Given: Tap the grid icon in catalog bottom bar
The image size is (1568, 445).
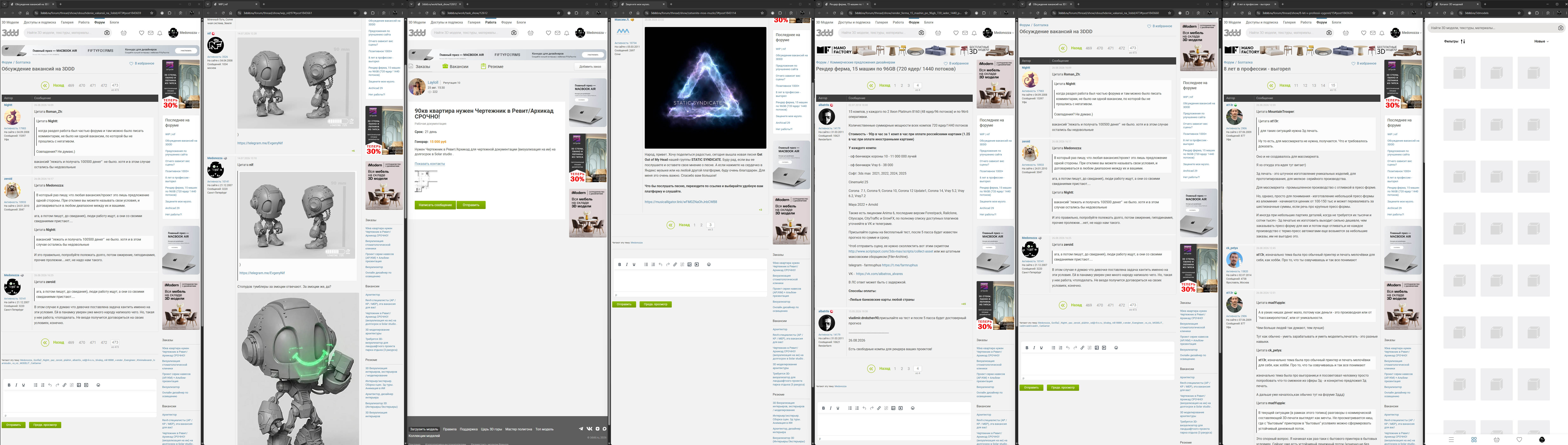Looking at the screenshot, I should (x=1474, y=439).
